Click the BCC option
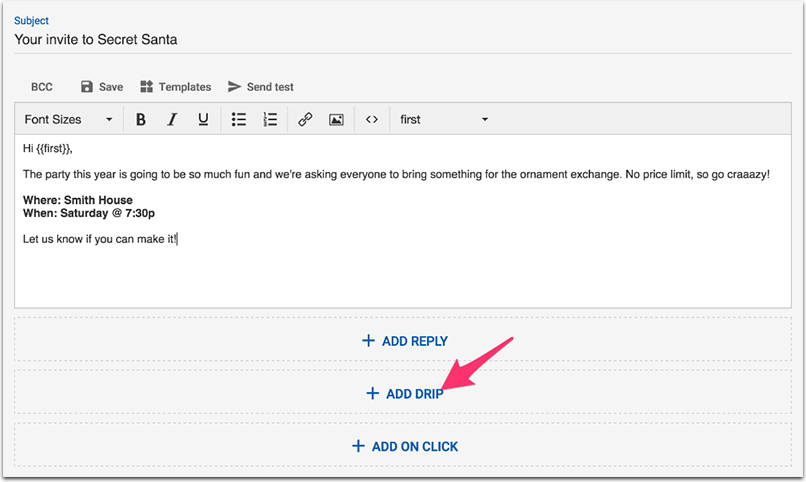Viewport: 806px width, 482px height. coord(41,87)
